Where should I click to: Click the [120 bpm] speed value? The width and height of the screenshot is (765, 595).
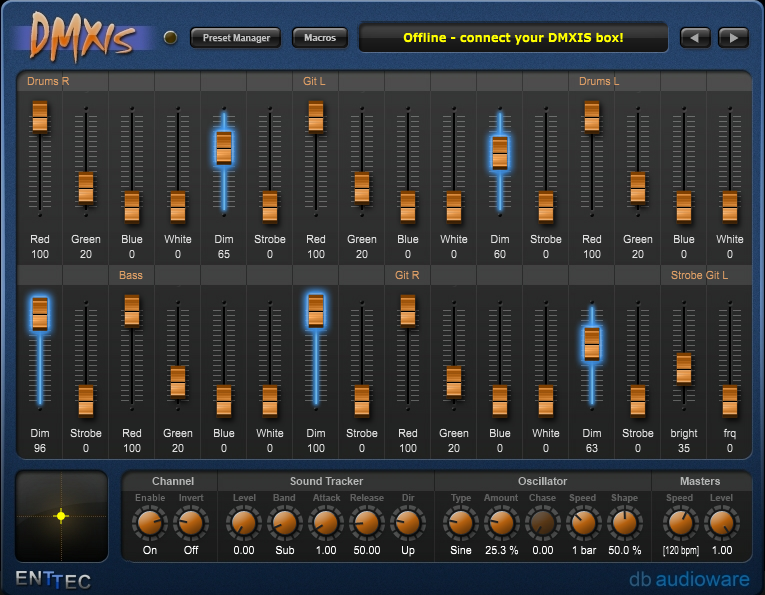681,551
